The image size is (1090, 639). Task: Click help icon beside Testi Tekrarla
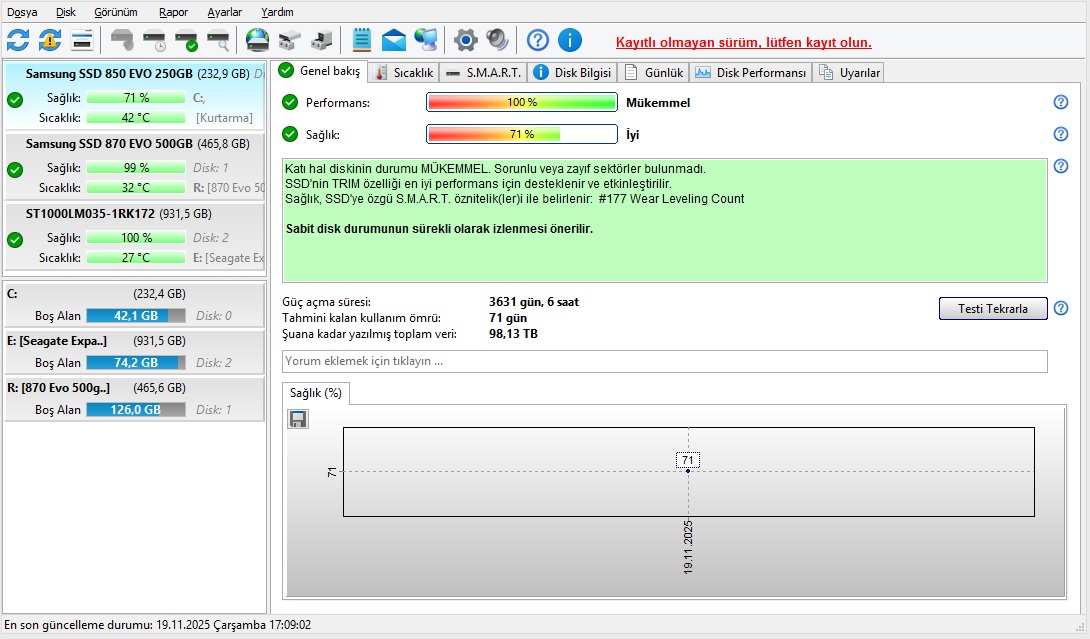point(1061,308)
